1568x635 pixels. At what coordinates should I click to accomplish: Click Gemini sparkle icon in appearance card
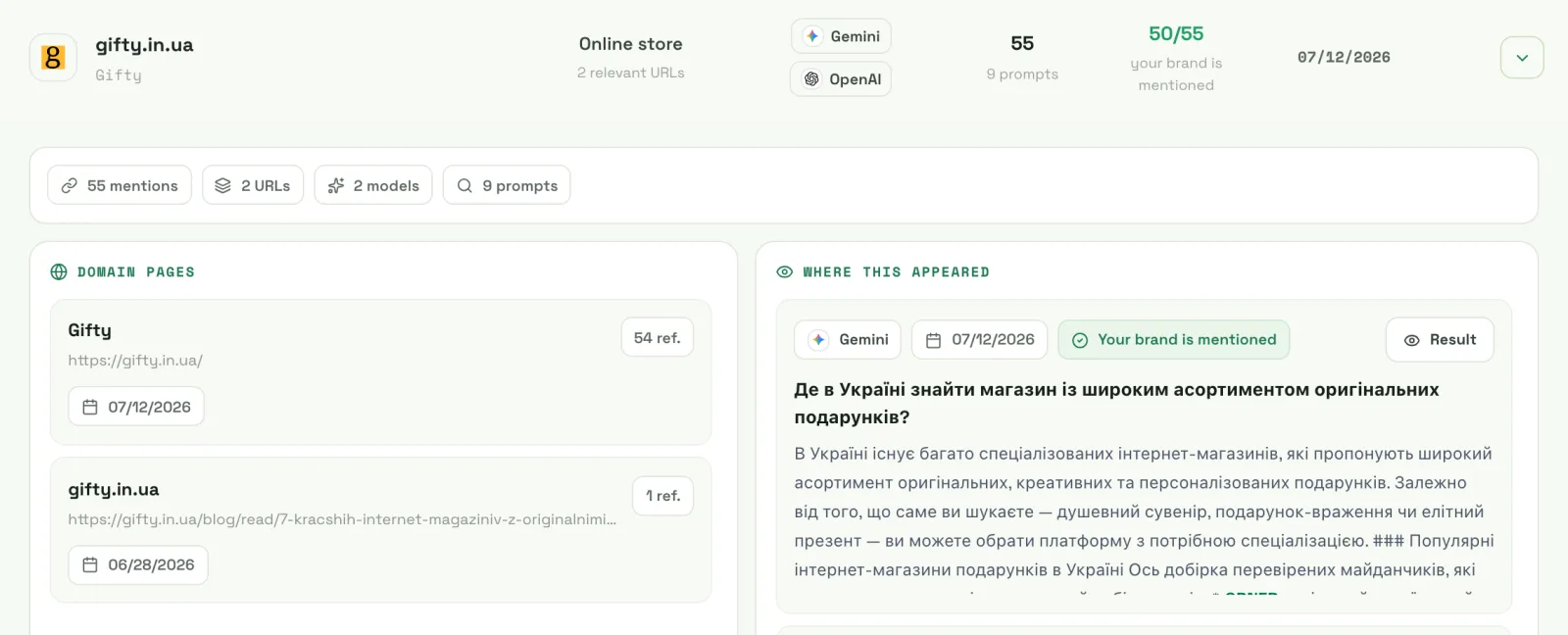coord(819,339)
